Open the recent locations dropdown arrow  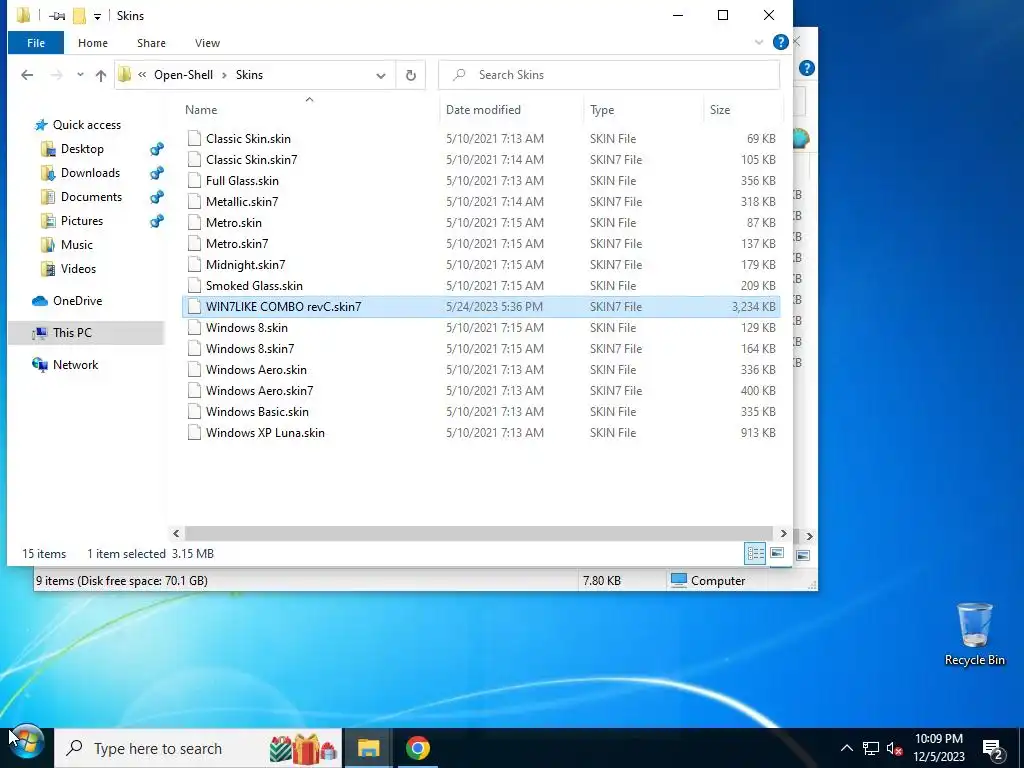[x=80, y=75]
